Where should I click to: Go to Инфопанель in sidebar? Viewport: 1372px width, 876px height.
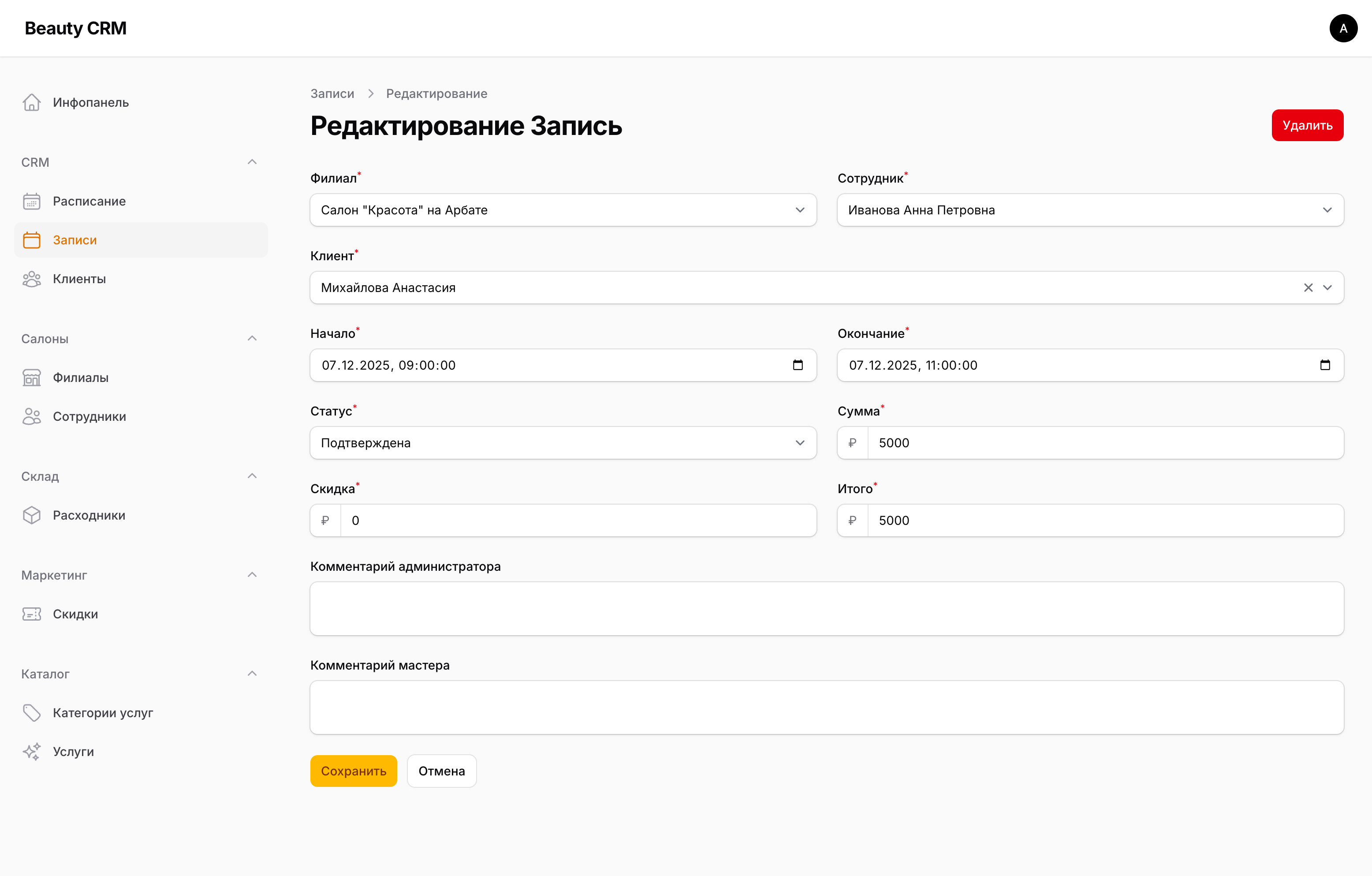point(141,103)
